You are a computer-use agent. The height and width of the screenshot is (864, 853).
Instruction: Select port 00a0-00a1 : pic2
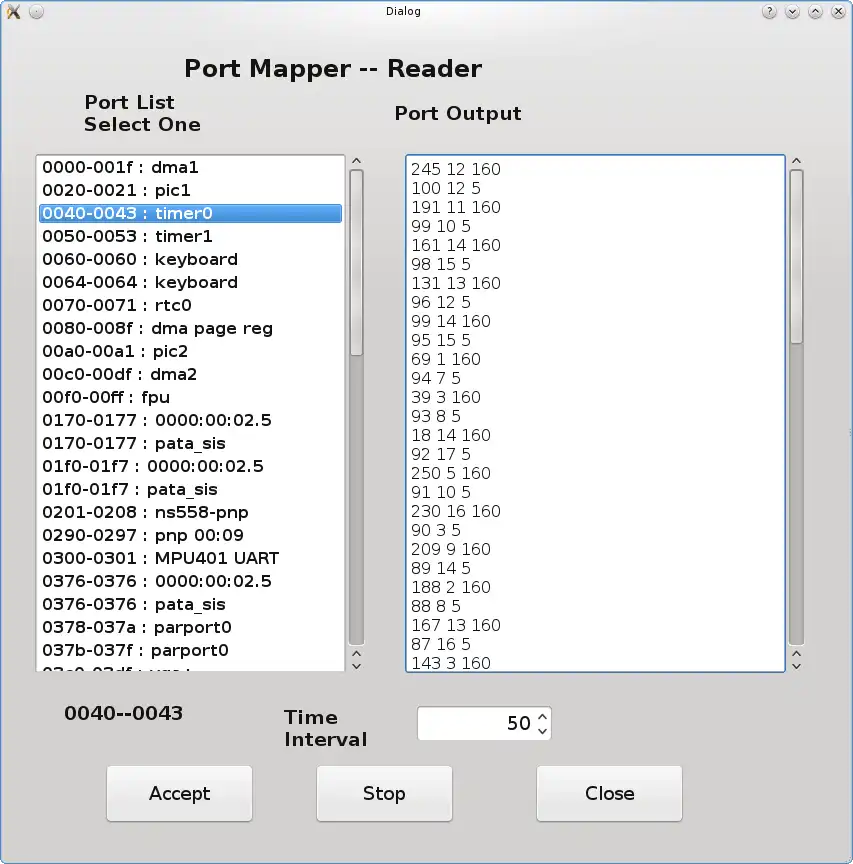click(190, 351)
